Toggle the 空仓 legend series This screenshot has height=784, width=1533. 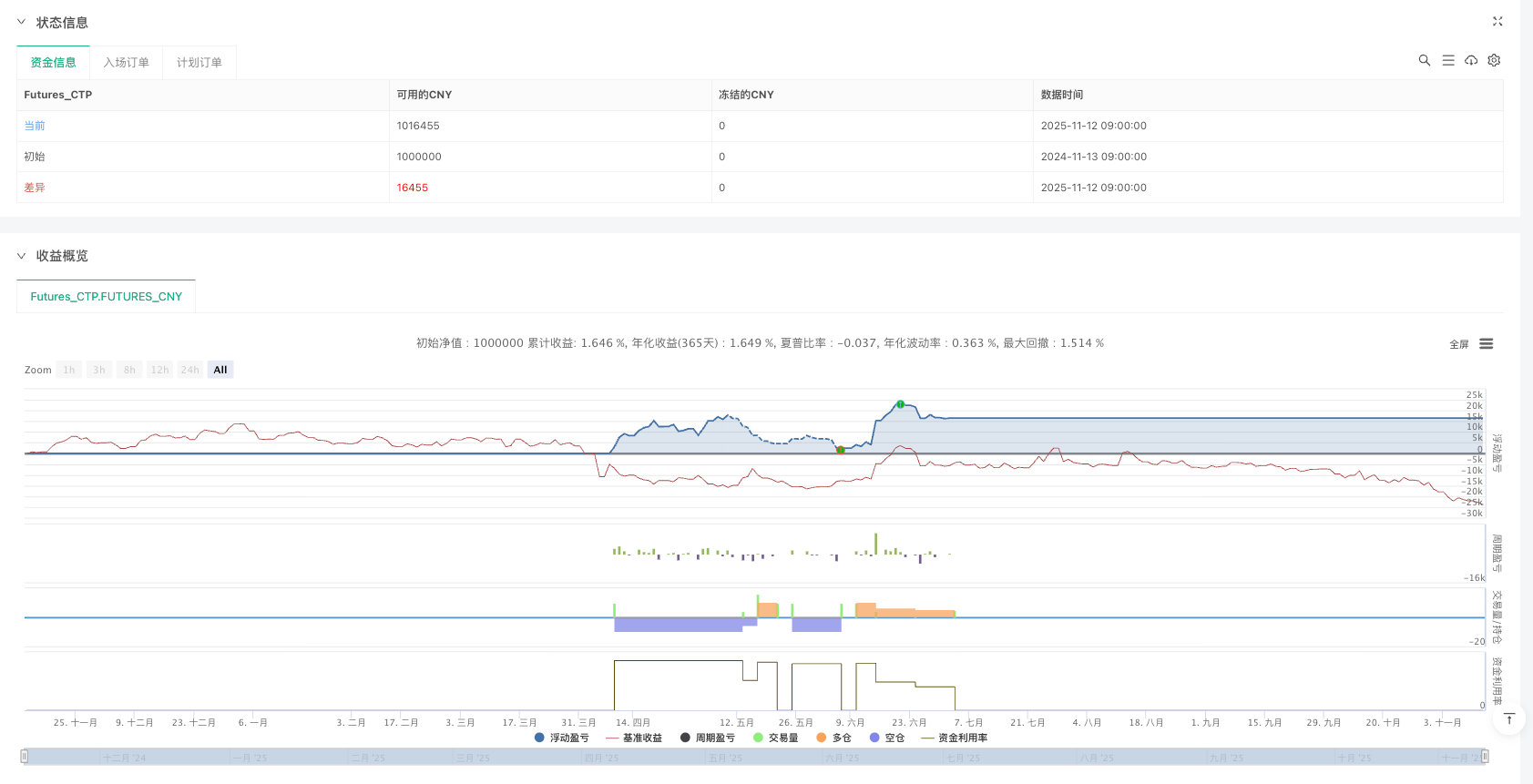click(x=888, y=738)
